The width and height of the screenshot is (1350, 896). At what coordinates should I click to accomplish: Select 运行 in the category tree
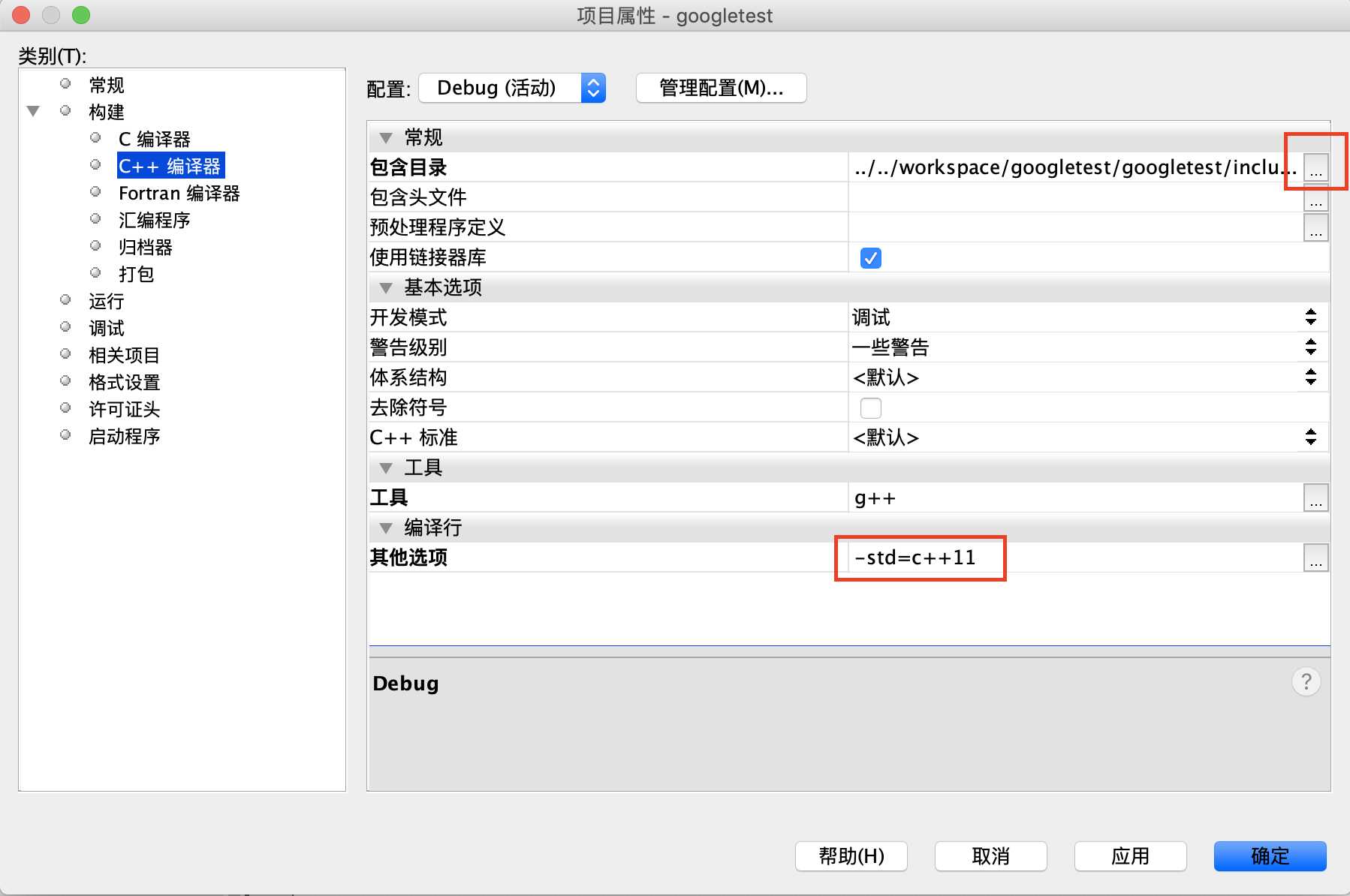click(x=106, y=301)
